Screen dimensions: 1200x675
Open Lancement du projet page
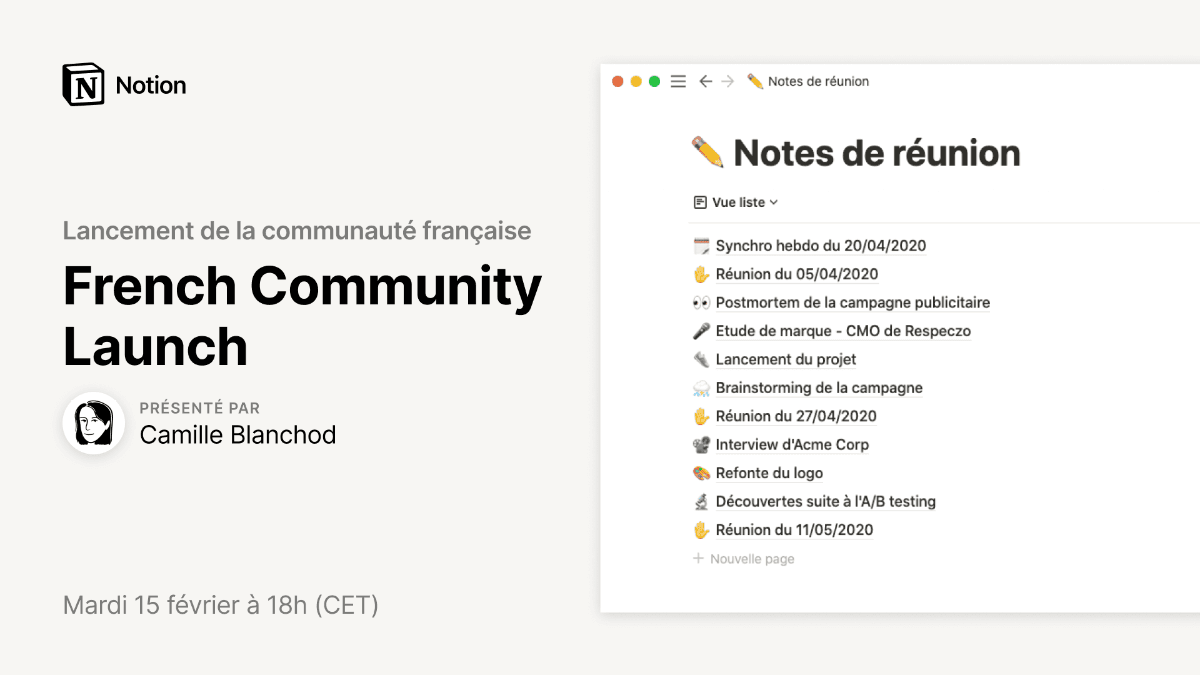tap(786, 360)
